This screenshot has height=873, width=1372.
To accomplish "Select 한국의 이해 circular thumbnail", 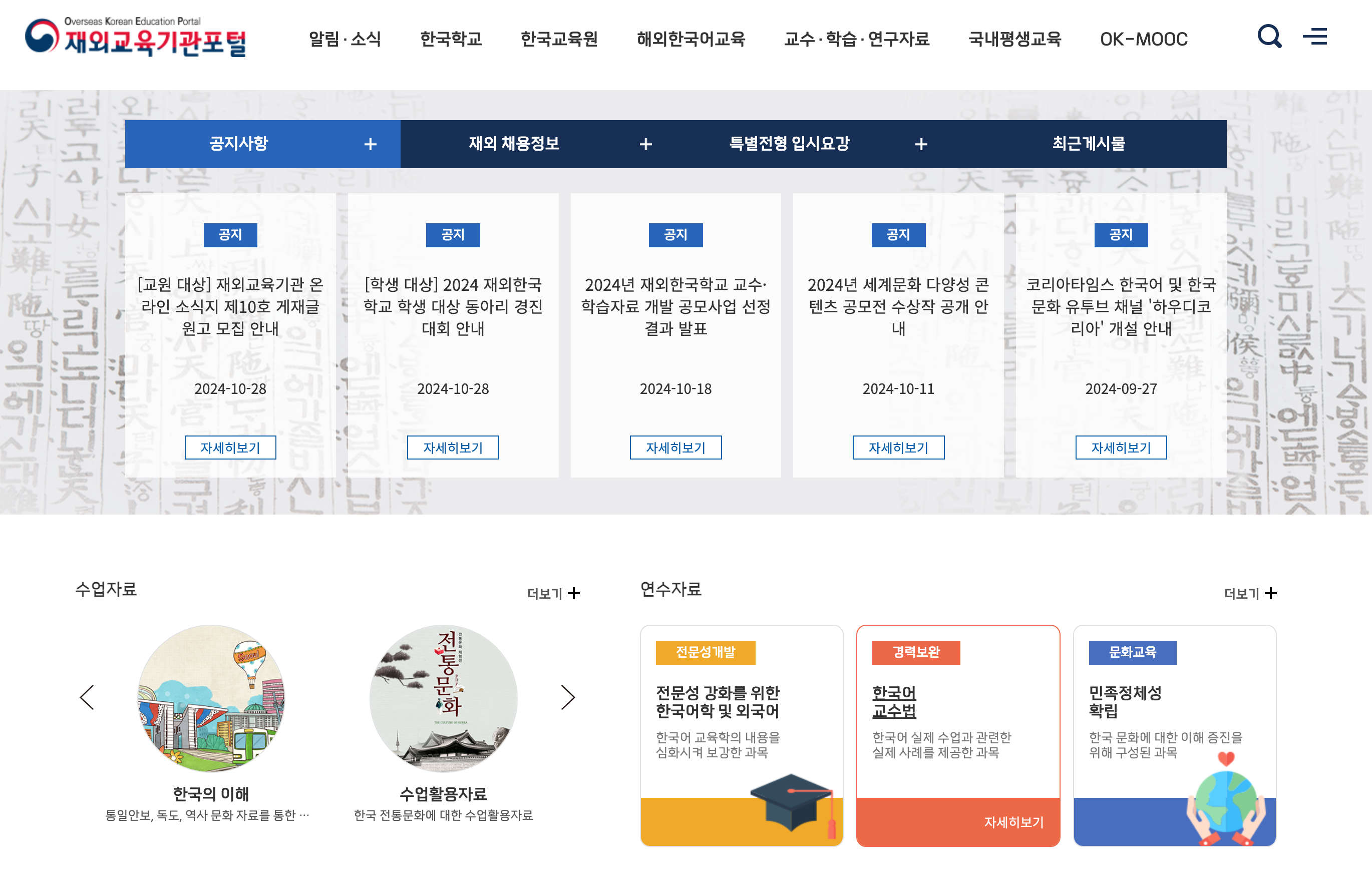I will [211, 698].
